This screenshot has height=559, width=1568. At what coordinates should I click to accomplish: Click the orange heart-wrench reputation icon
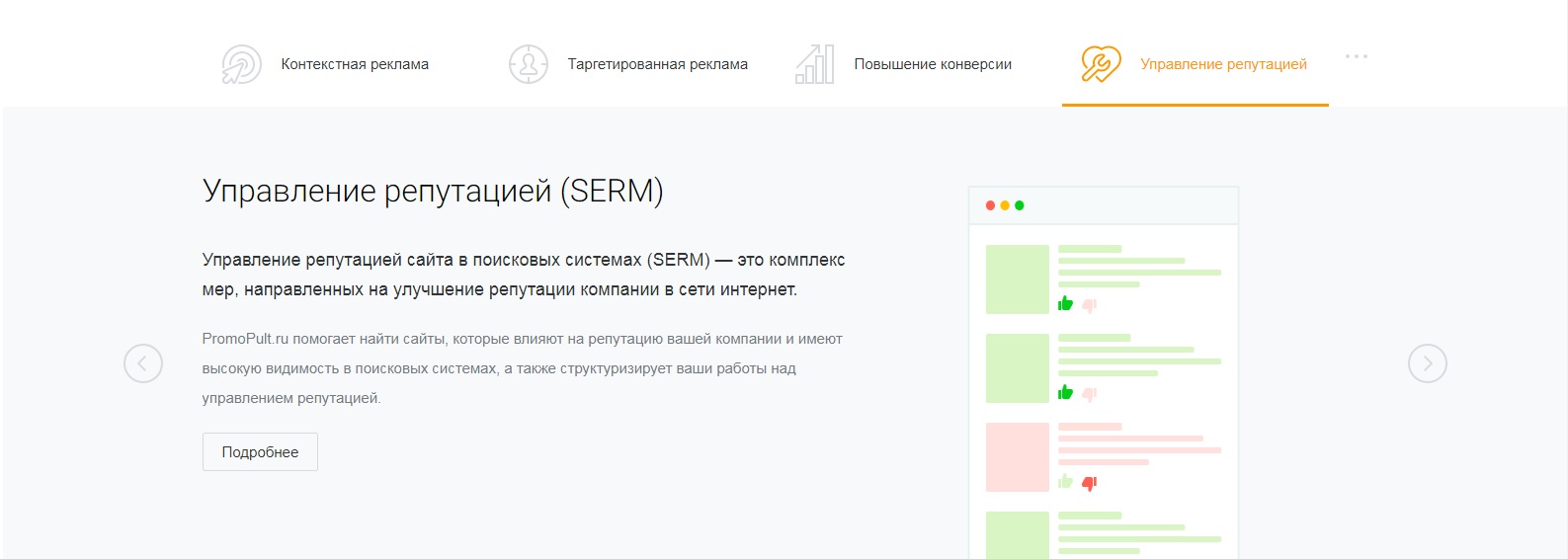[1101, 64]
